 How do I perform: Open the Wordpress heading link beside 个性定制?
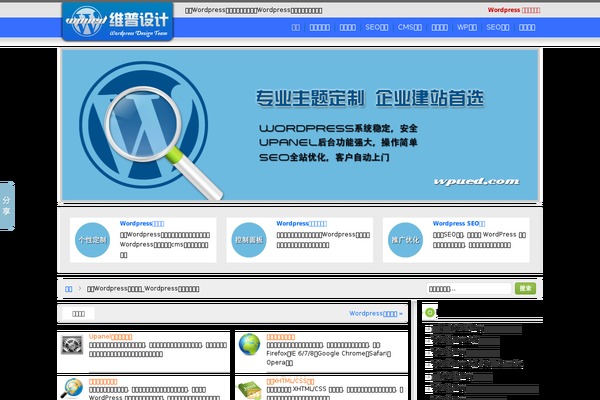(x=142, y=224)
